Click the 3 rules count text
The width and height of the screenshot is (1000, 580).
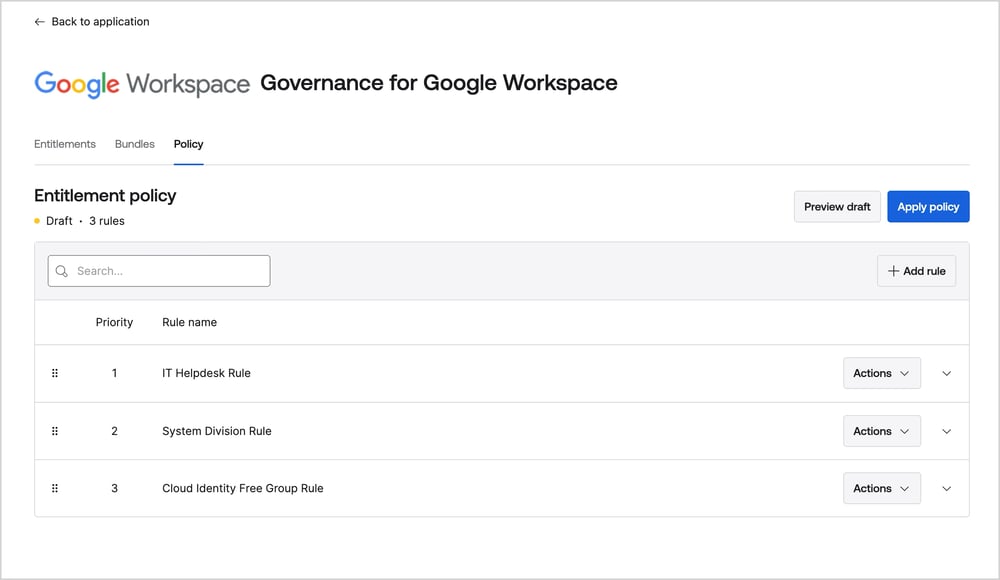coord(107,221)
